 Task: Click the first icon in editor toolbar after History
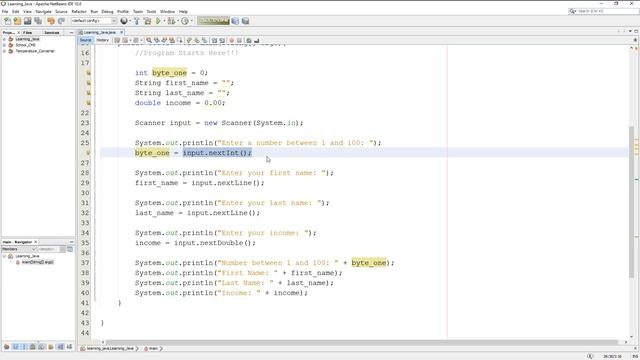coord(117,40)
